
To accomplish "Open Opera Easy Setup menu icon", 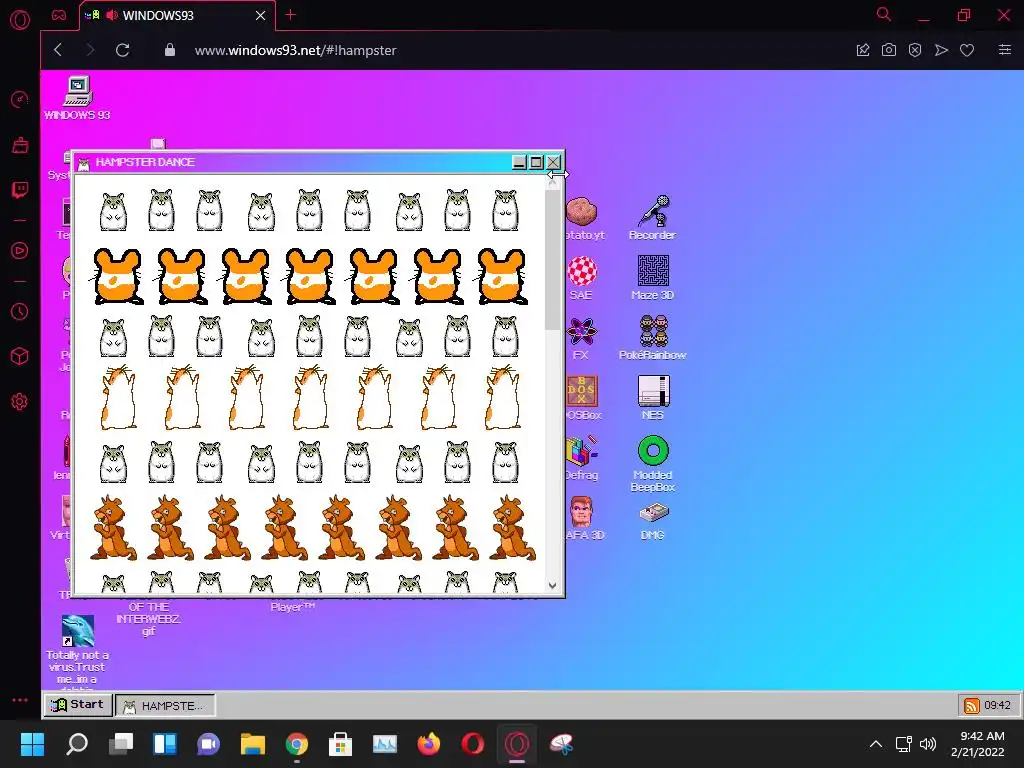I will 1005,50.
